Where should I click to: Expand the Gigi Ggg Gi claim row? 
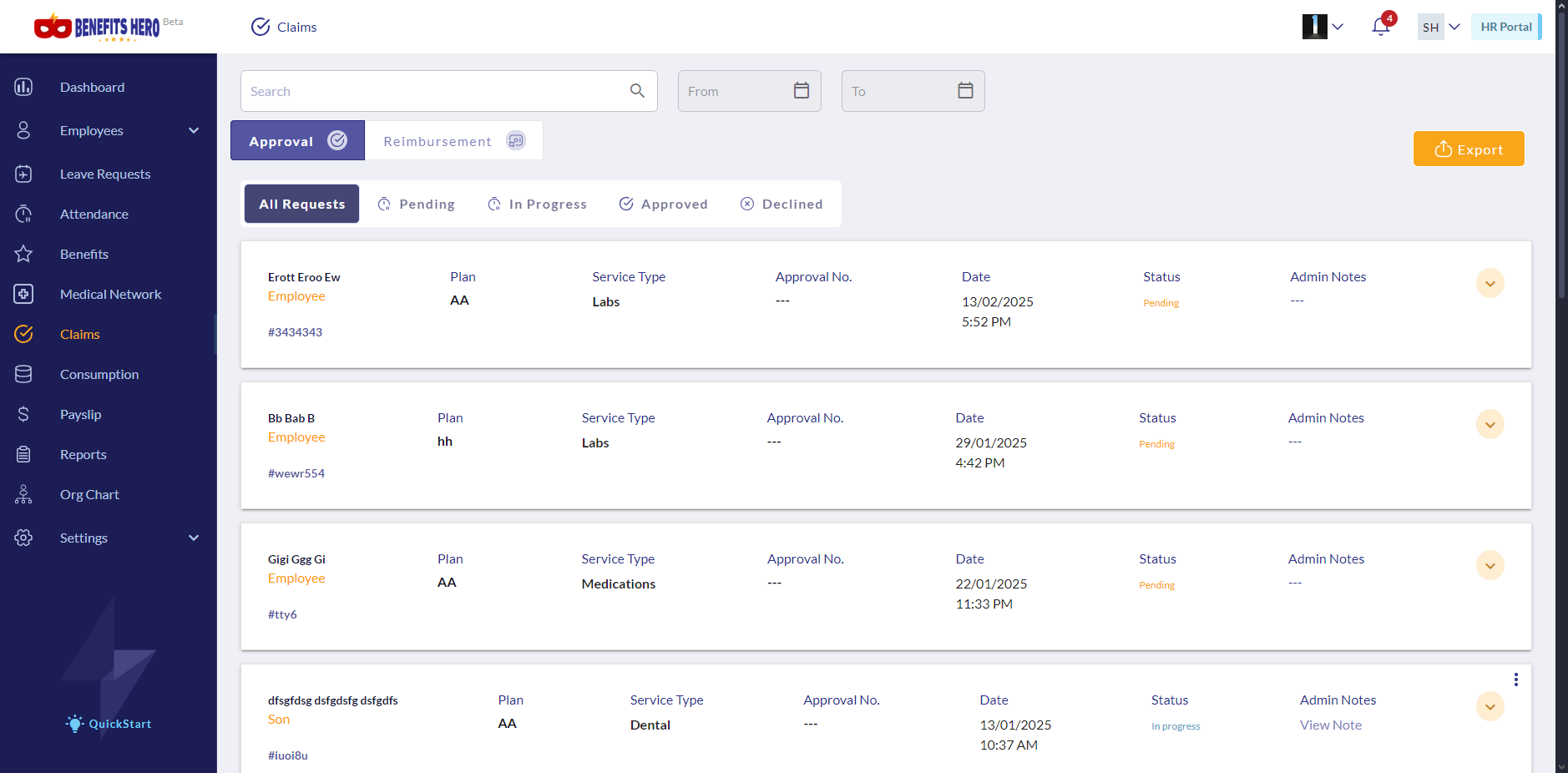(1490, 566)
